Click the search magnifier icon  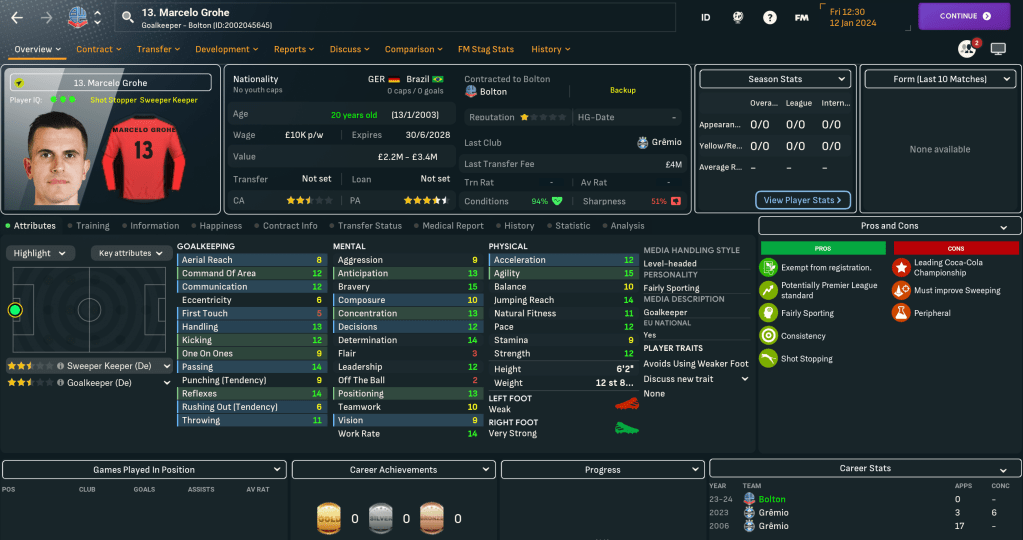click(x=127, y=17)
